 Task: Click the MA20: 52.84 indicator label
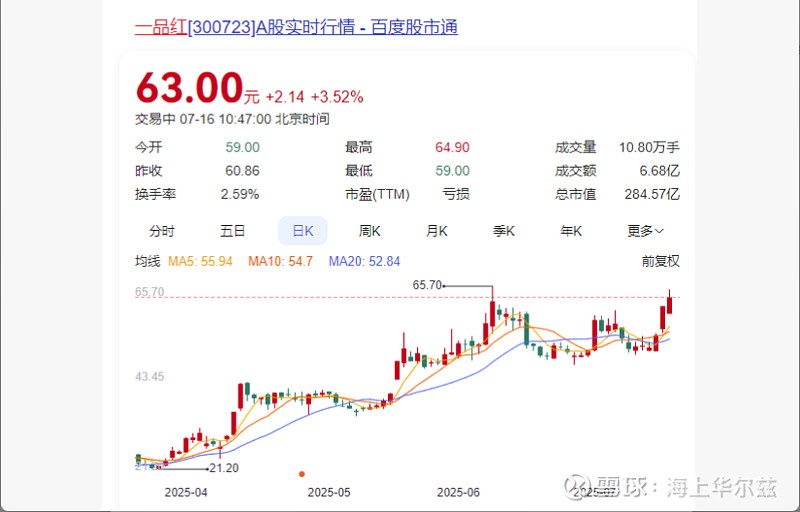[x=364, y=262]
